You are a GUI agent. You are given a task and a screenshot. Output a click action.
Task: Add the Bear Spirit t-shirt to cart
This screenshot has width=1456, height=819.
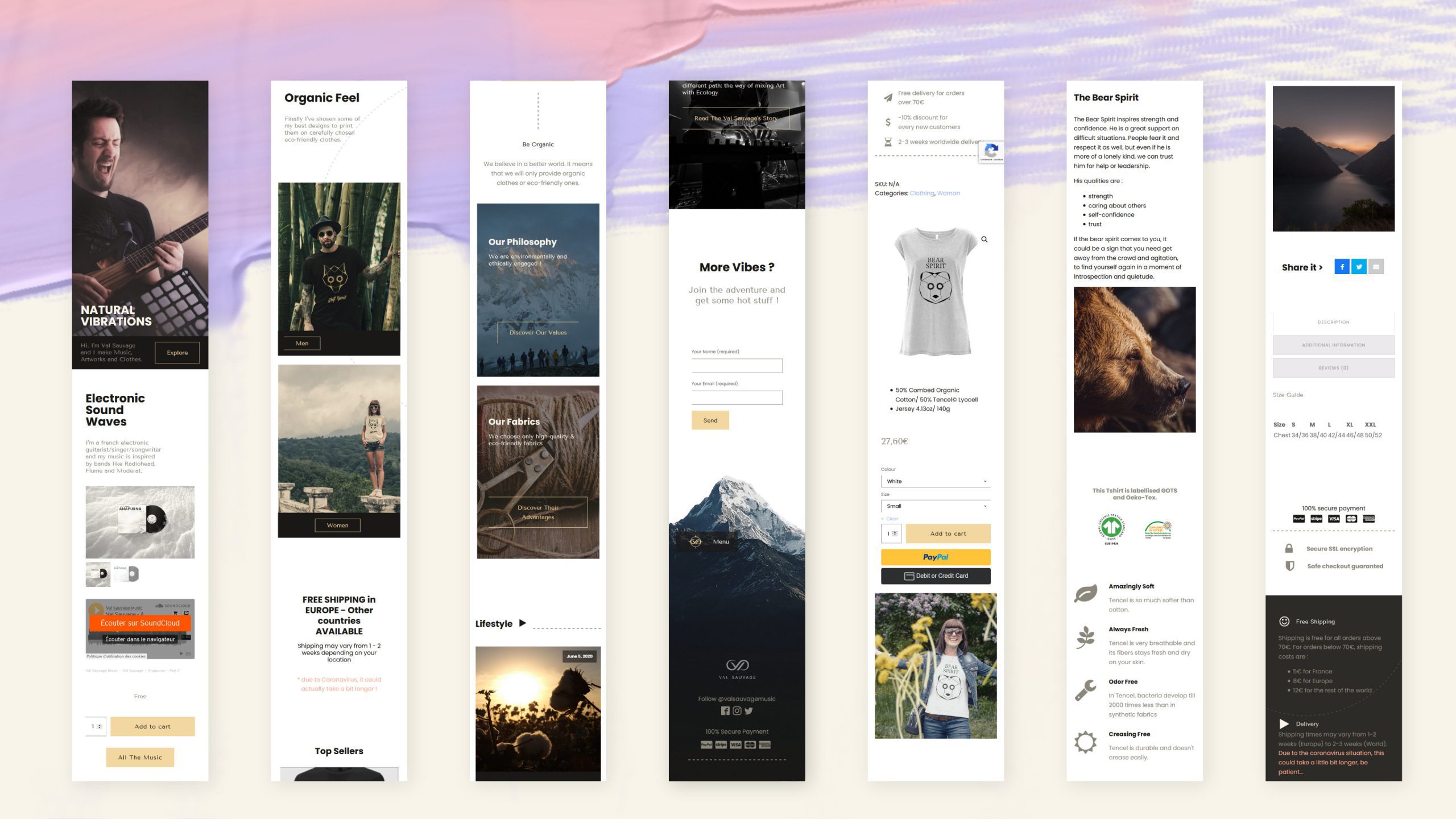(x=948, y=533)
